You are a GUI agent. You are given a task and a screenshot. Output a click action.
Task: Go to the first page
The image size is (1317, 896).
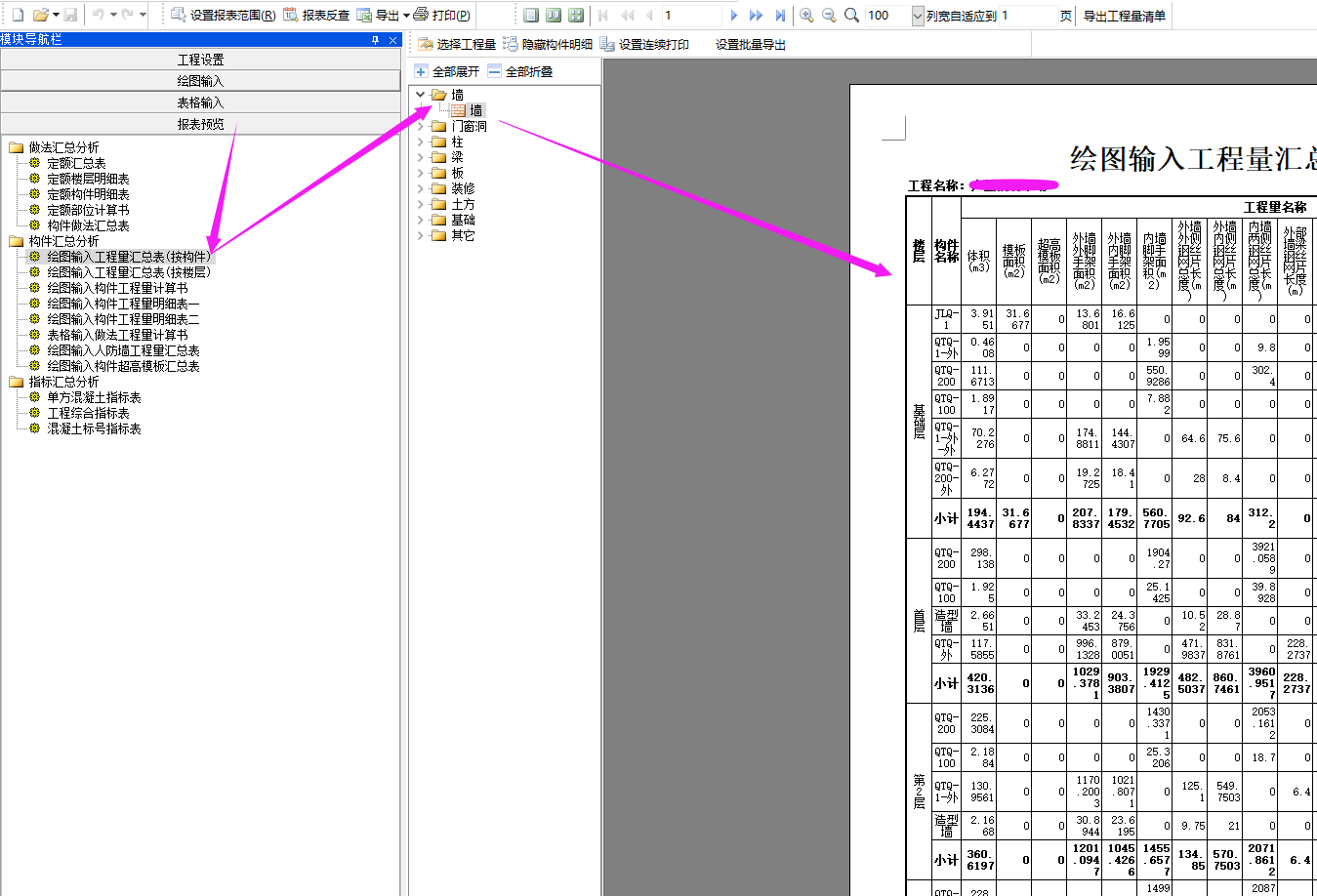[x=603, y=15]
